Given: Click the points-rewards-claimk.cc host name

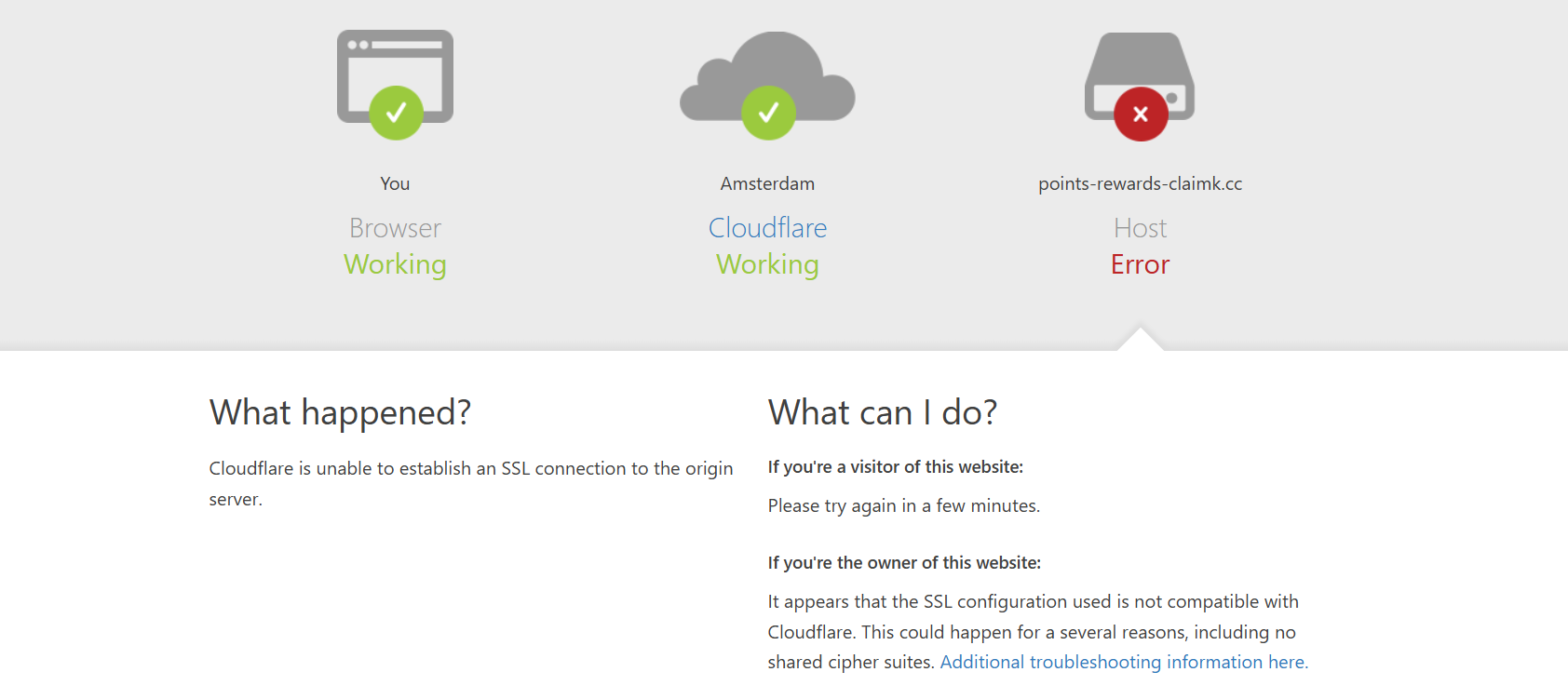Looking at the screenshot, I should 1140,183.
